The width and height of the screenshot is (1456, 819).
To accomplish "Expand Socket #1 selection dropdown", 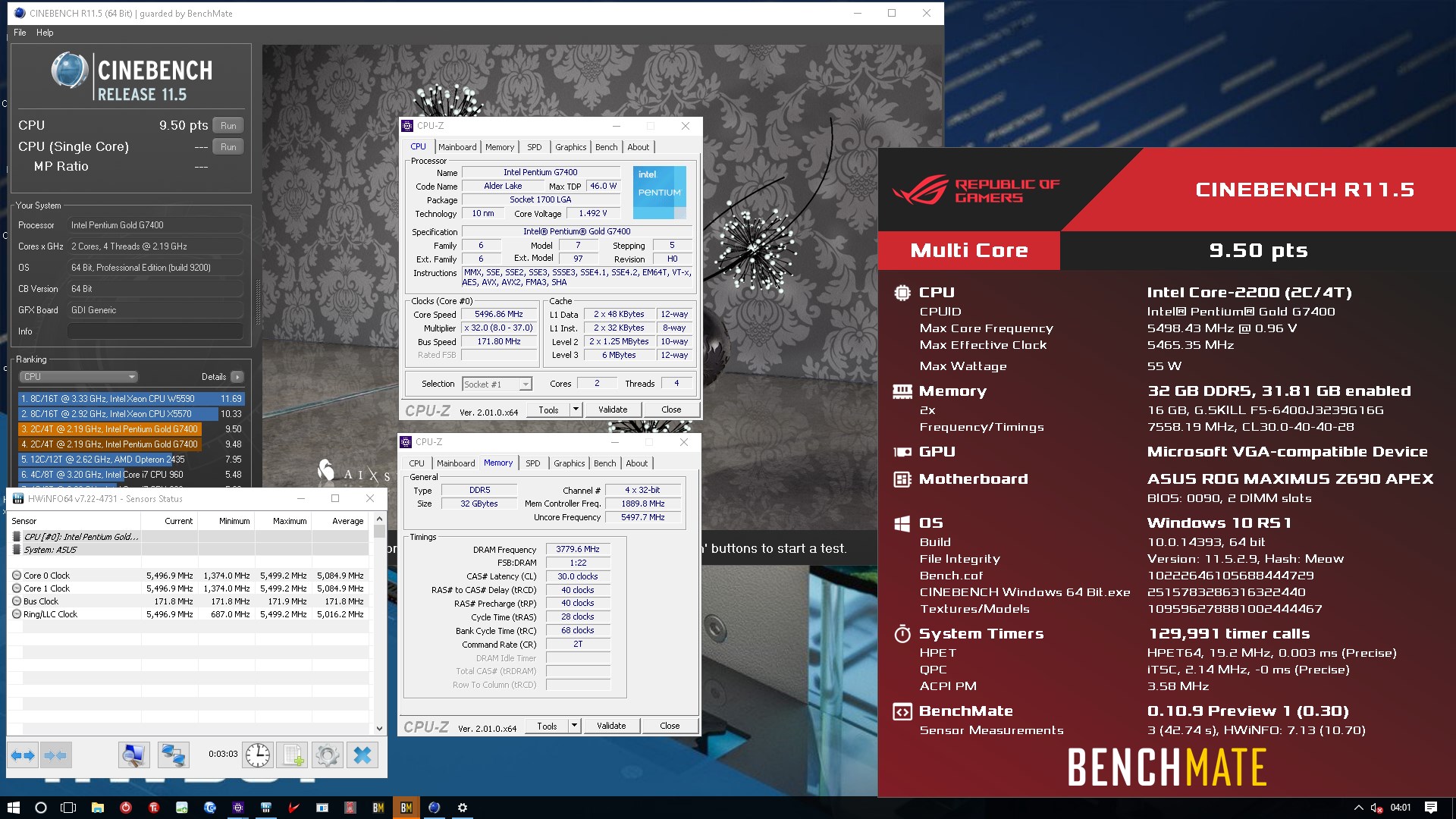I will coord(526,384).
